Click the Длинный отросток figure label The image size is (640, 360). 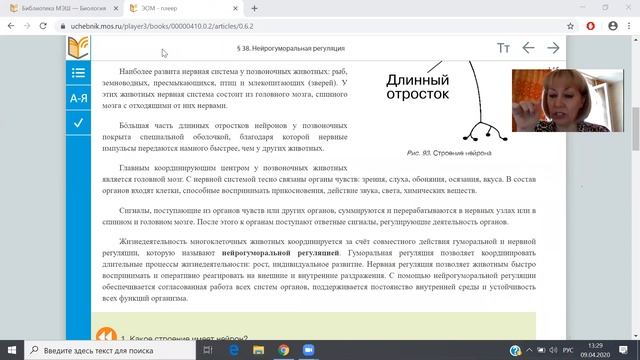tap(418, 87)
